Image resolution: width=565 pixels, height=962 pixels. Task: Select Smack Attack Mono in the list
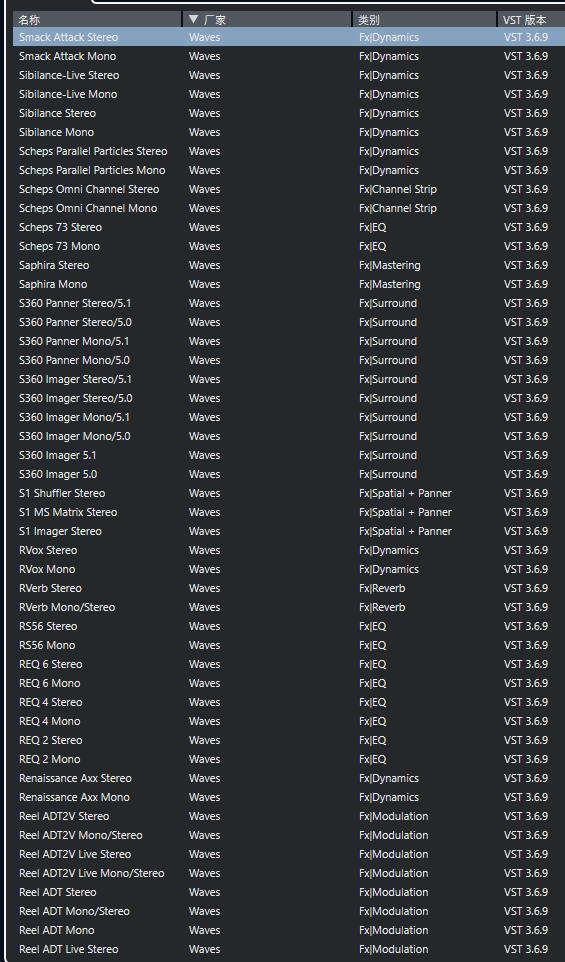pos(289,56)
